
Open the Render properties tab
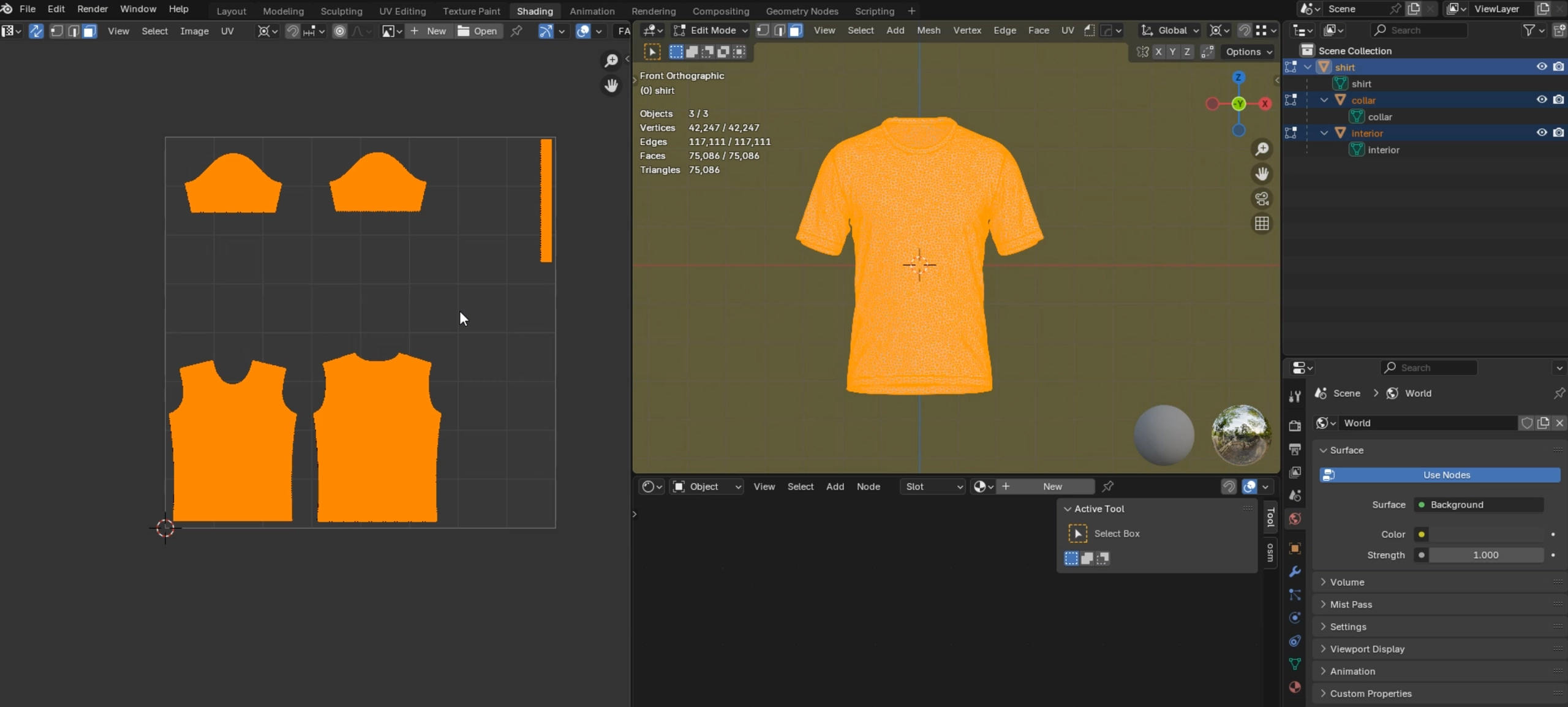pyautogui.click(x=1294, y=426)
